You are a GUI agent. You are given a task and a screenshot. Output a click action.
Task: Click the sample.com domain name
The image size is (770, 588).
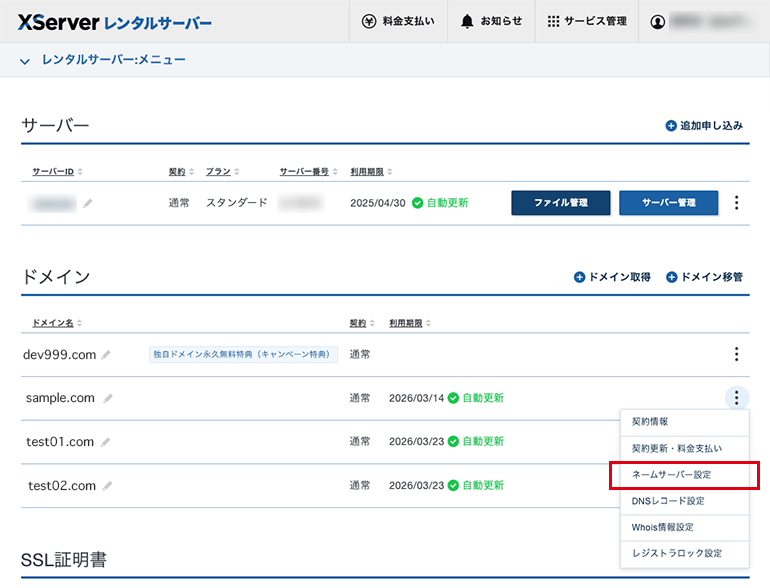click(60, 398)
